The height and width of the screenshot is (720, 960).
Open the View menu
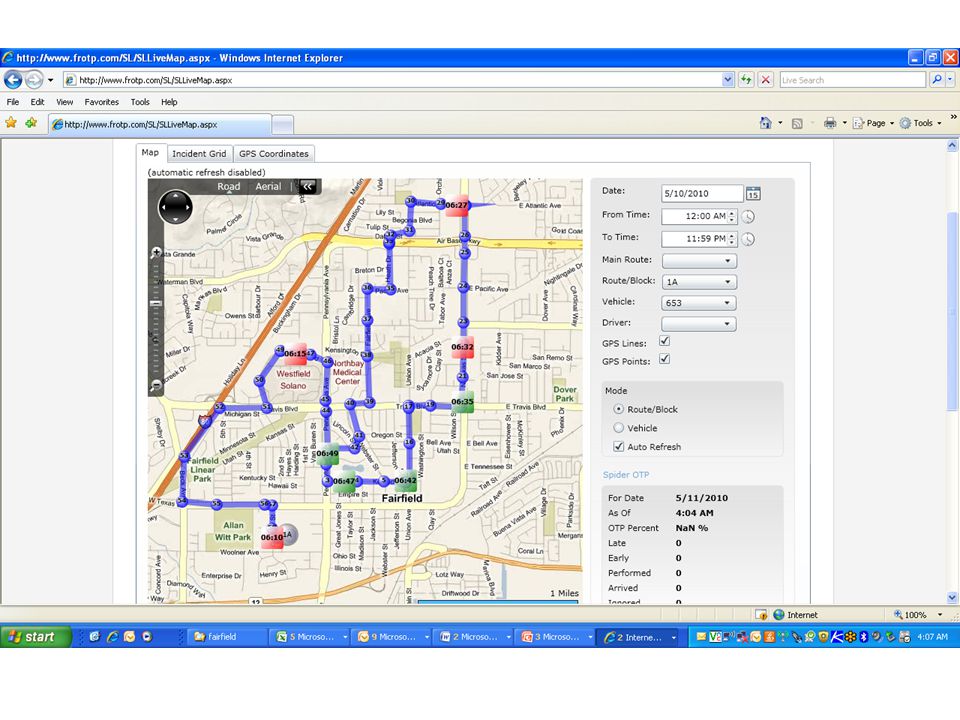coord(64,102)
